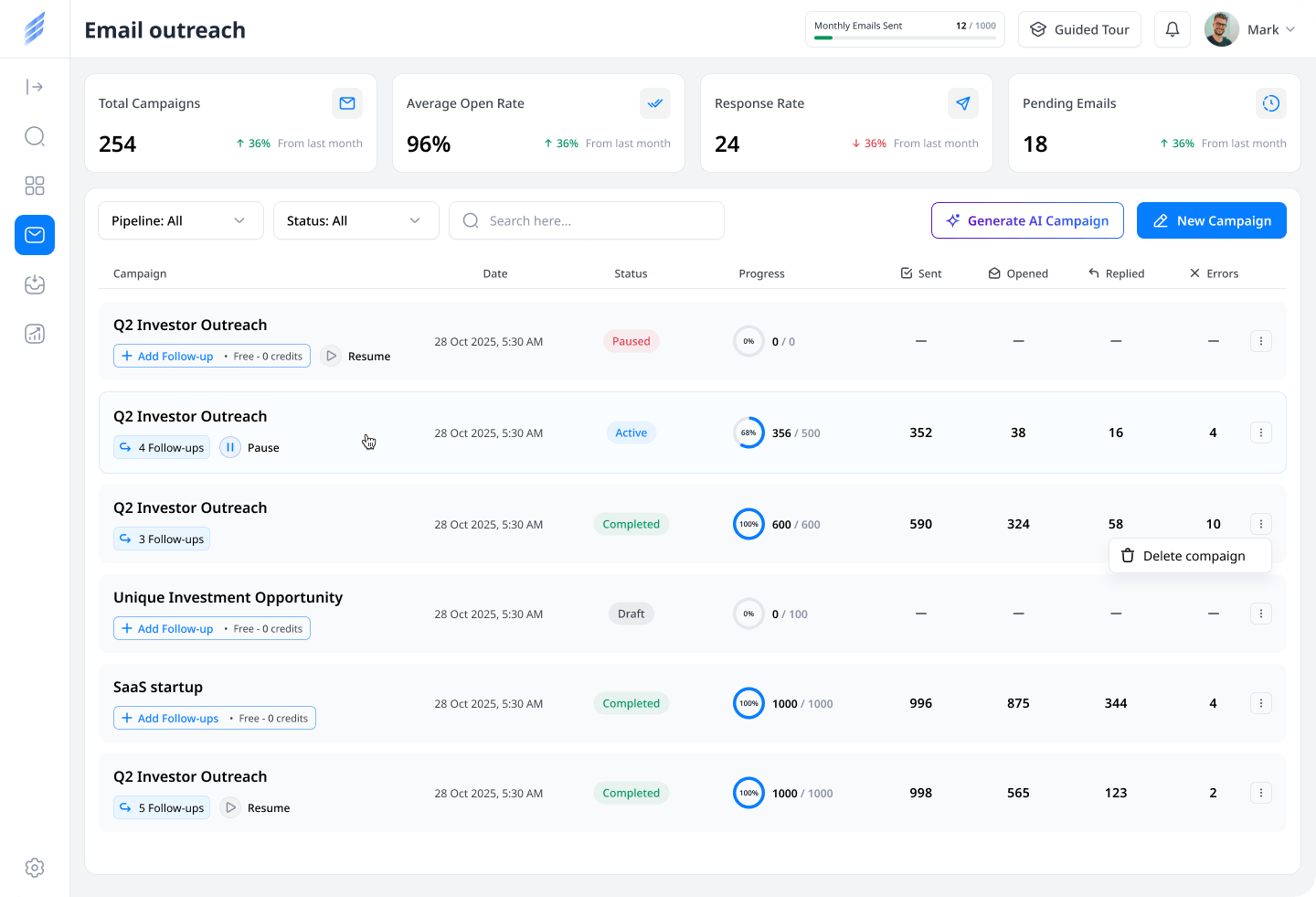Add Follow-ups to SaaS startup campaign
The height and width of the screenshot is (897, 1316).
(215, 718)
